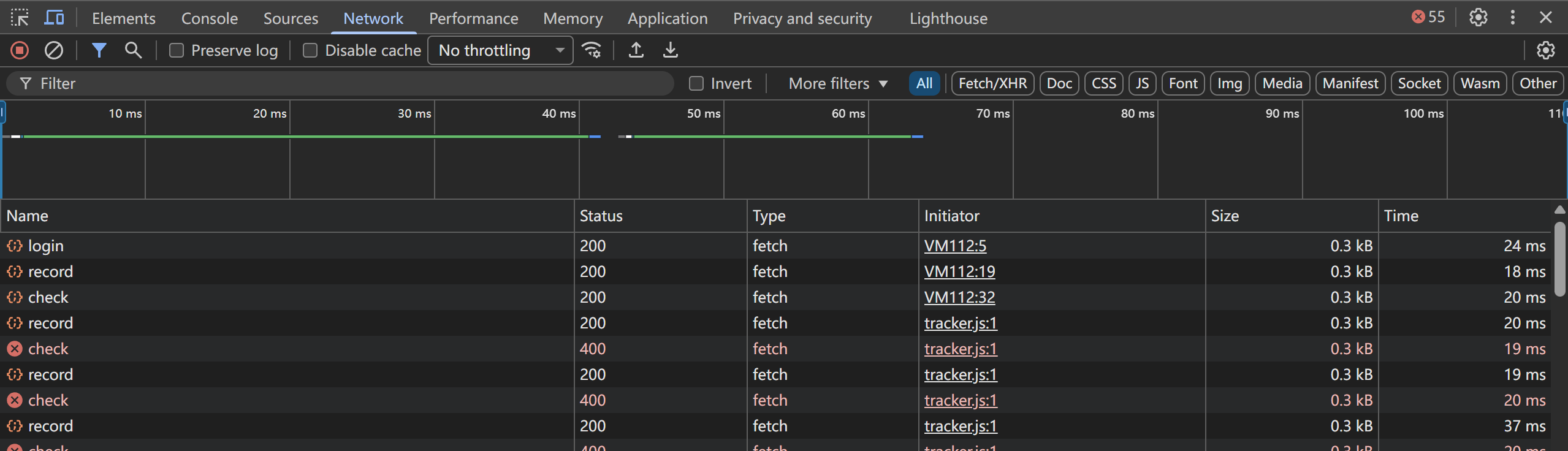The width and height of the screenshot is (1568, 451).
Task: Select the Fetch/XHR type filter
Action: (992, 83)
